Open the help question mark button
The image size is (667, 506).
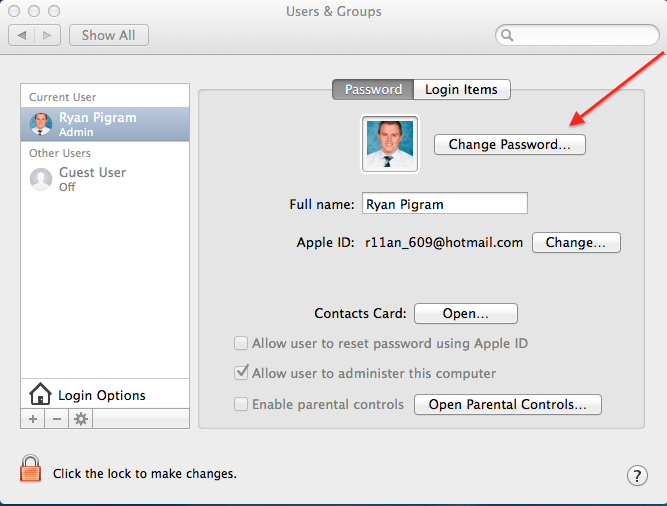pos(637,475)
